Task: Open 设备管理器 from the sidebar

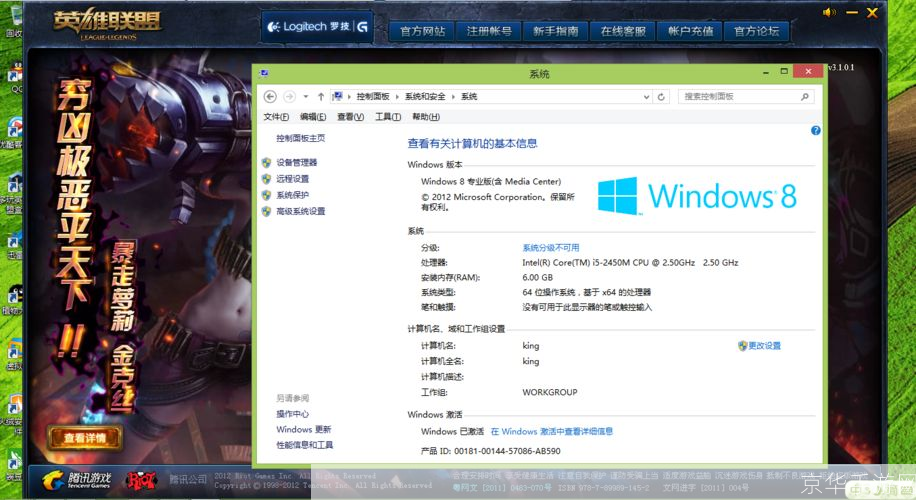Action: 296,162
